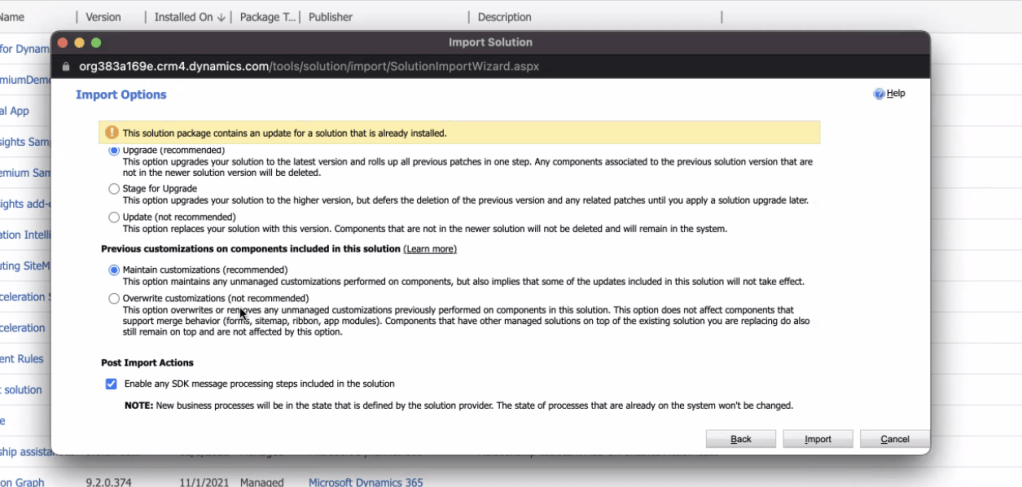Select the Upgrade (recommended) radio option

click(113, 150)
